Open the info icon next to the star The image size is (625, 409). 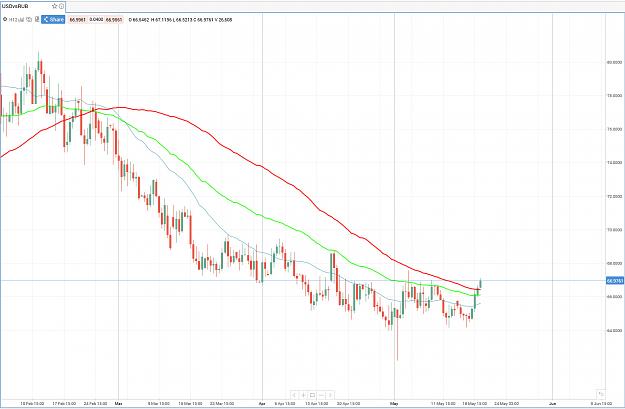[61, 6]
